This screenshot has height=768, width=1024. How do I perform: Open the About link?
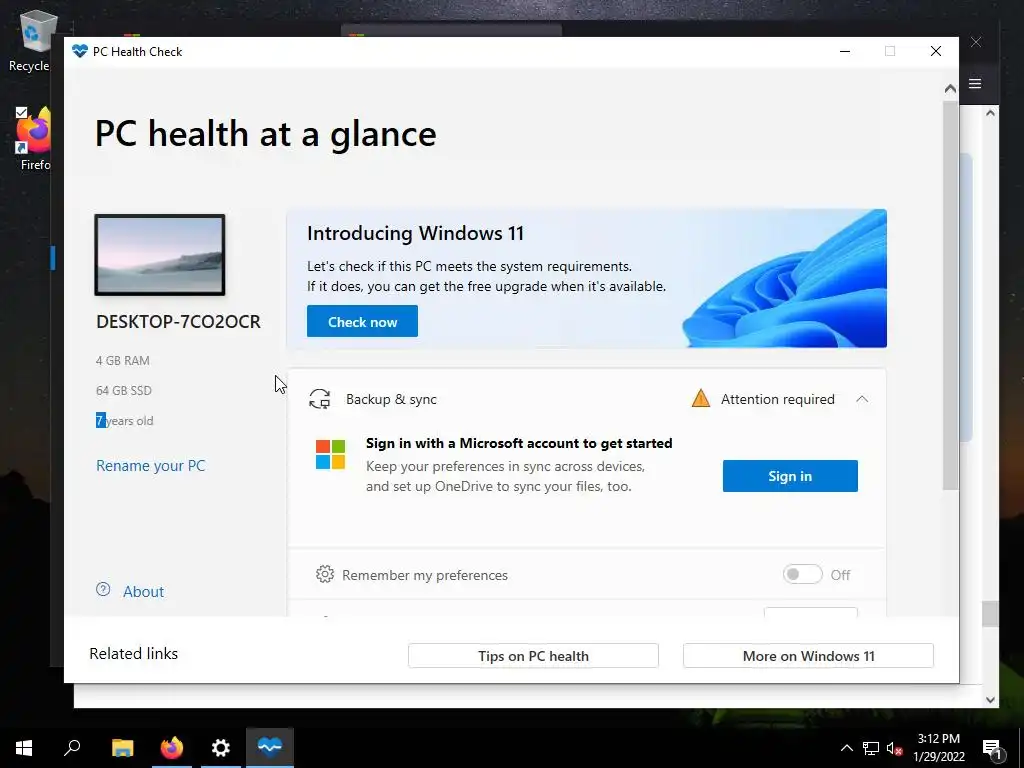tap(143, 592)
